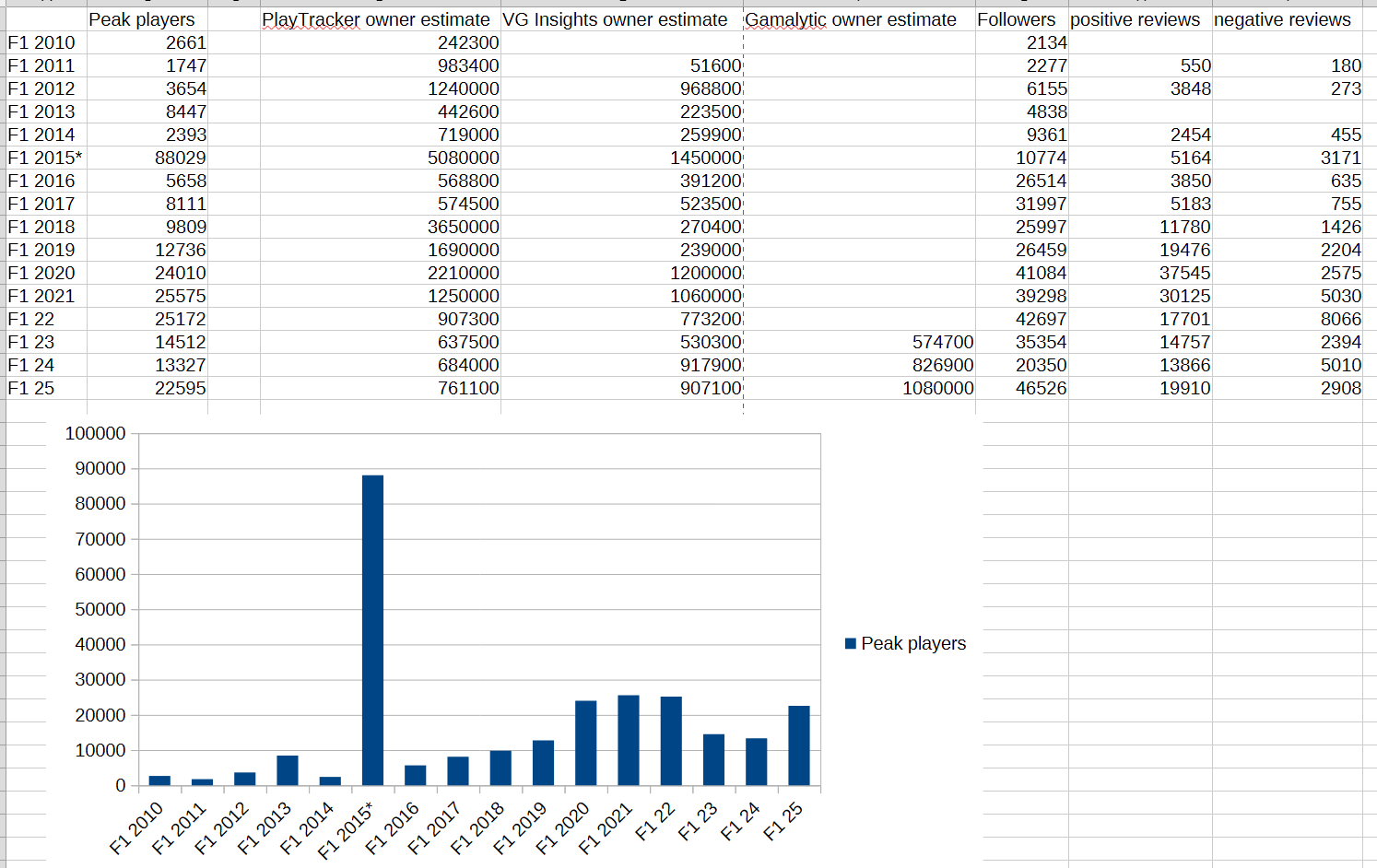Select Followers cell showing 31997

(1022, 204)
